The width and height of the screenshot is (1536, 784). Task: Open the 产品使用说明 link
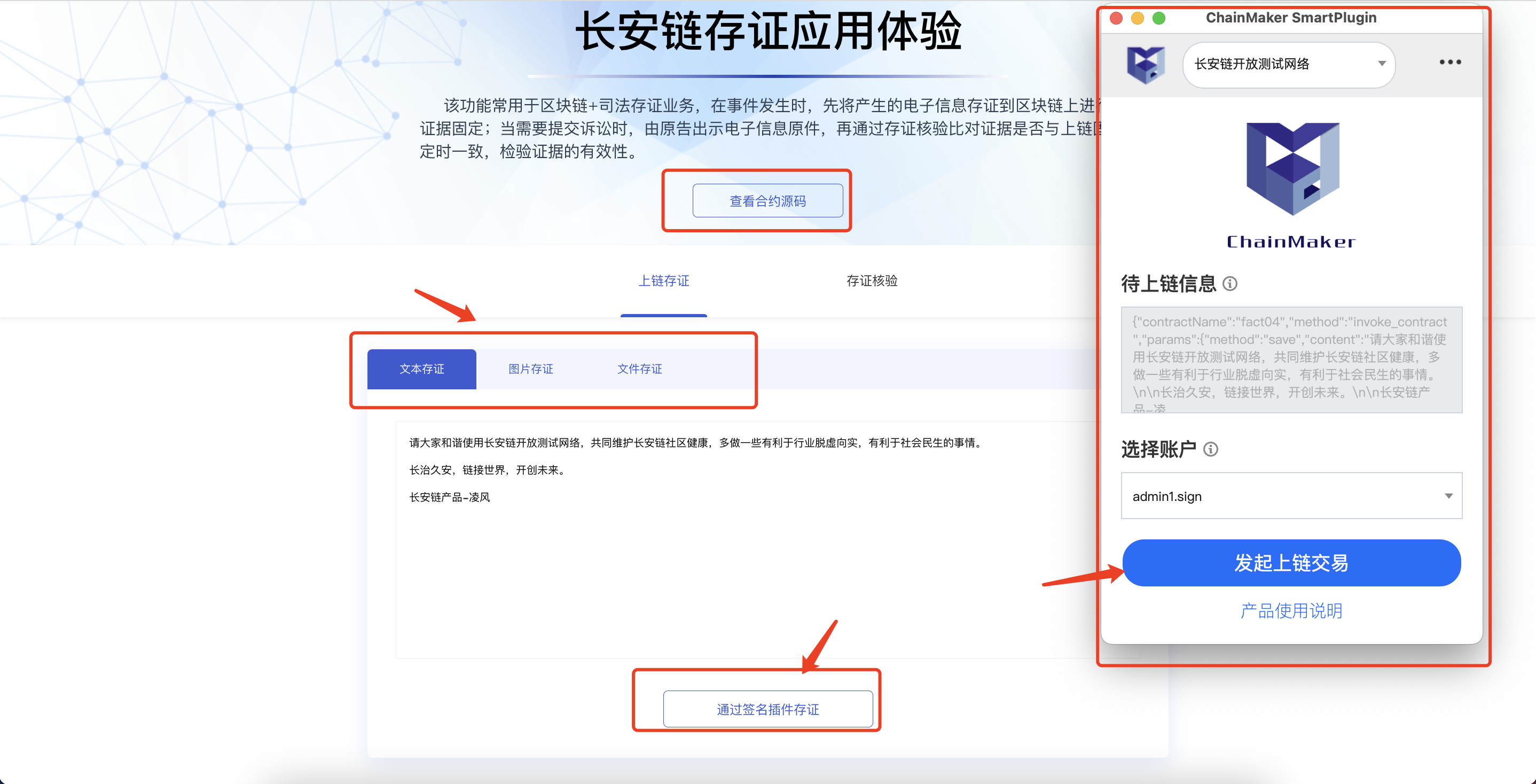(1291, 610)
